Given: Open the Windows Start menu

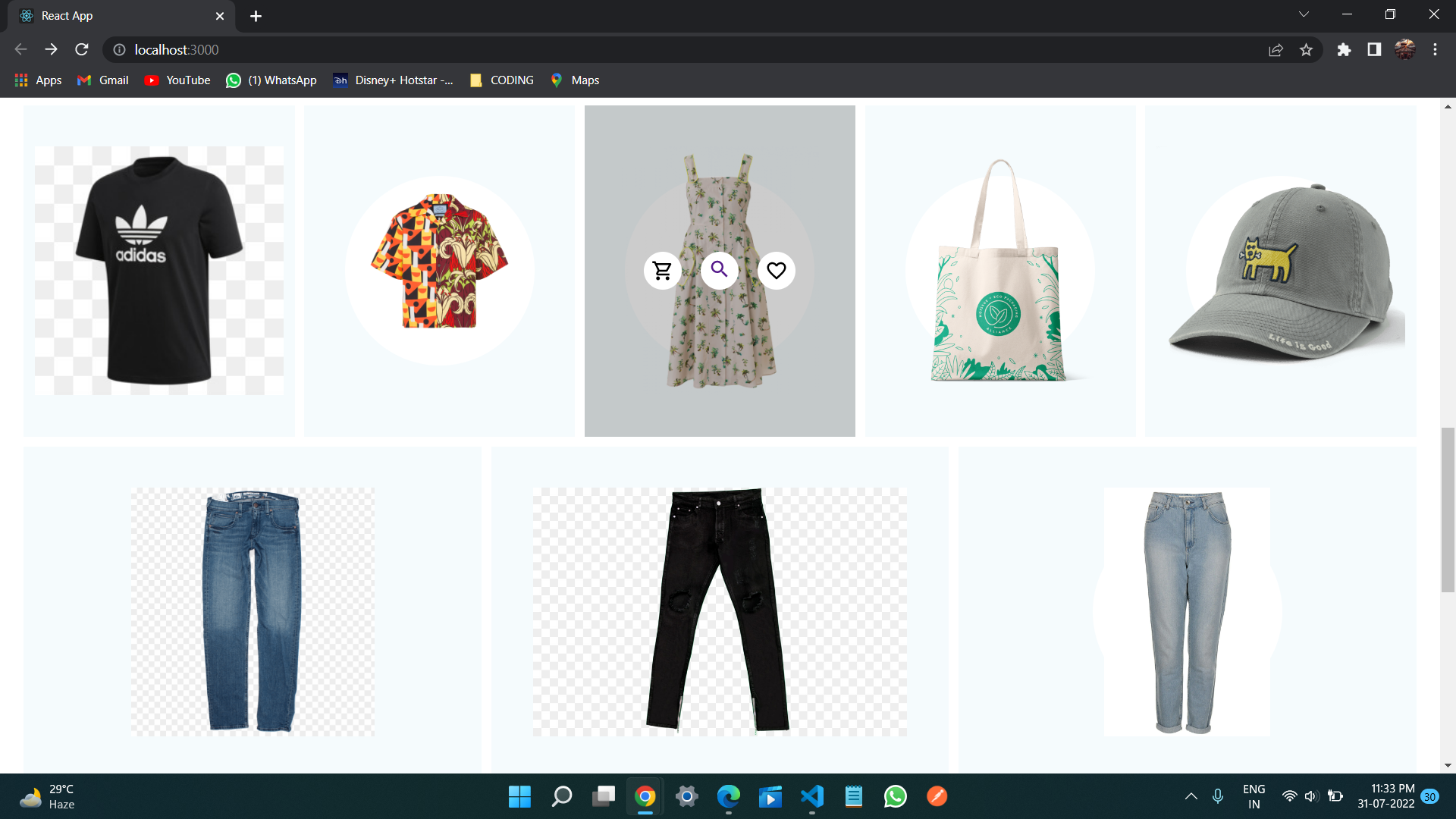Looking at the screenshot, I should (519, 796).
